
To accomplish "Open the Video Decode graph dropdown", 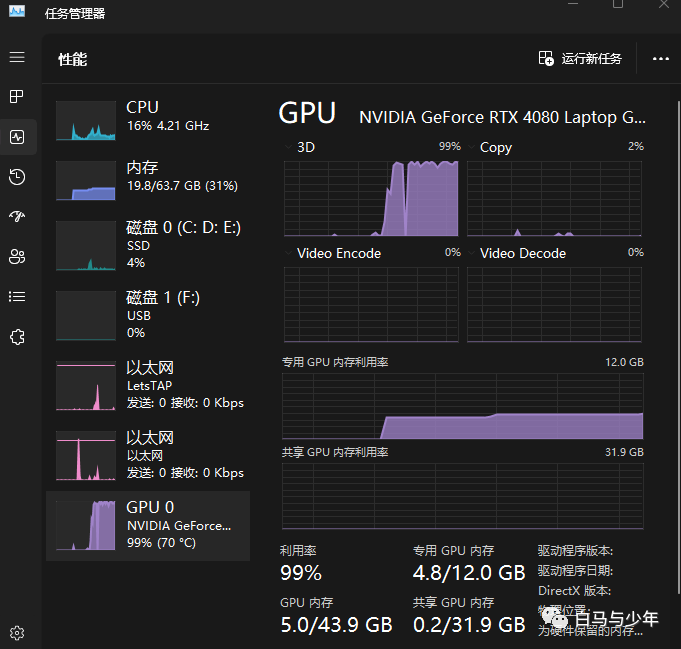I will tap(471, 253).
